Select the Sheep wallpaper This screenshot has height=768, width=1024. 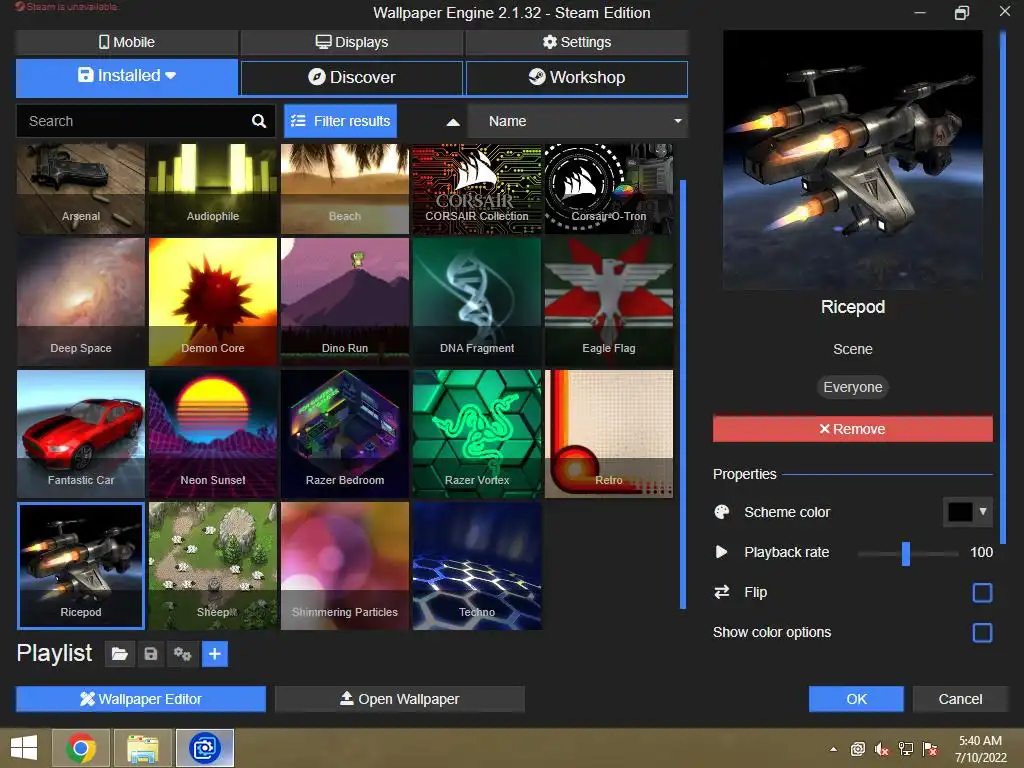click(213, 566)
